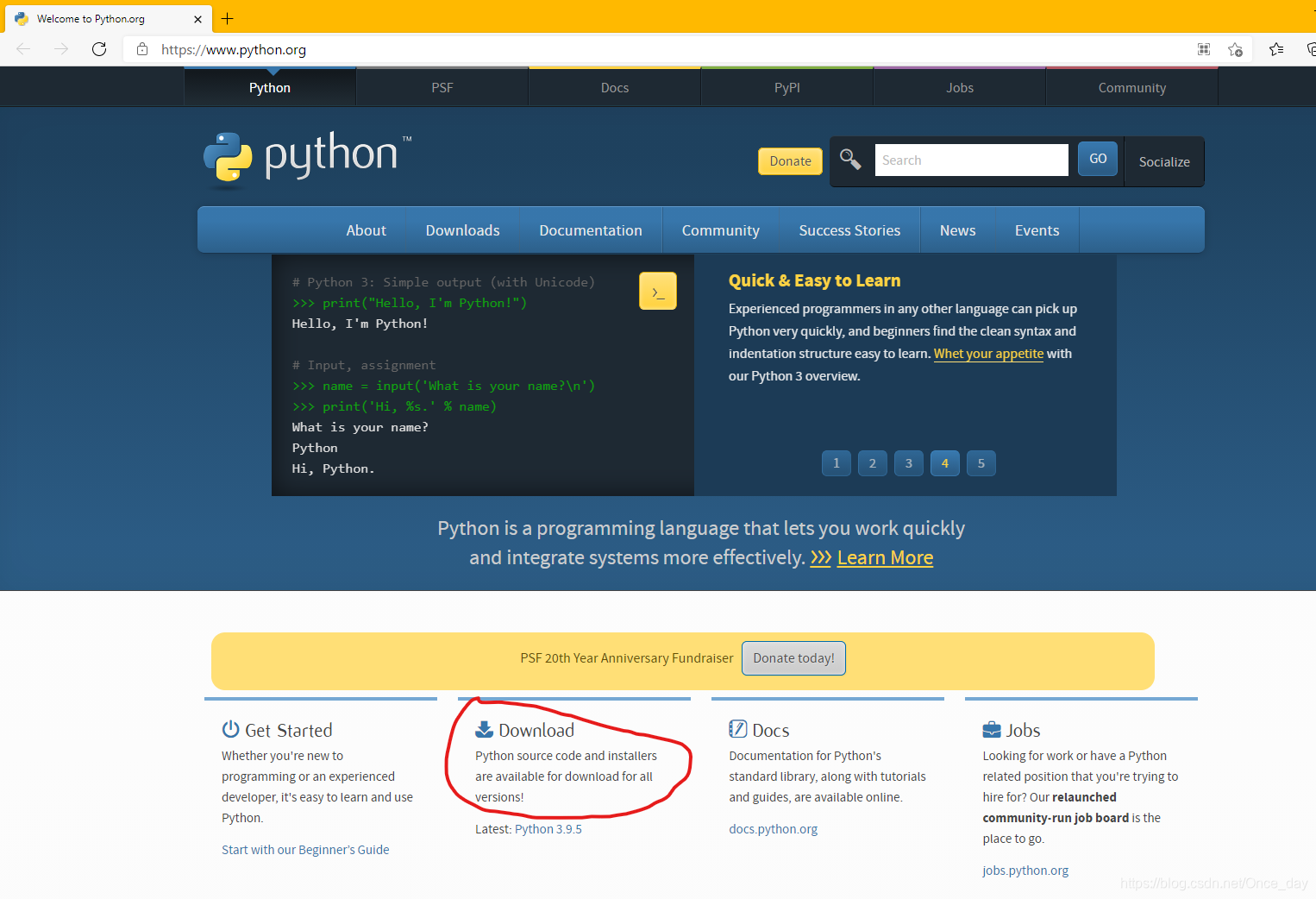Switch to the Docs top tab
The height and width of the screenshot is (899, 1316).
tap(615, 87)
